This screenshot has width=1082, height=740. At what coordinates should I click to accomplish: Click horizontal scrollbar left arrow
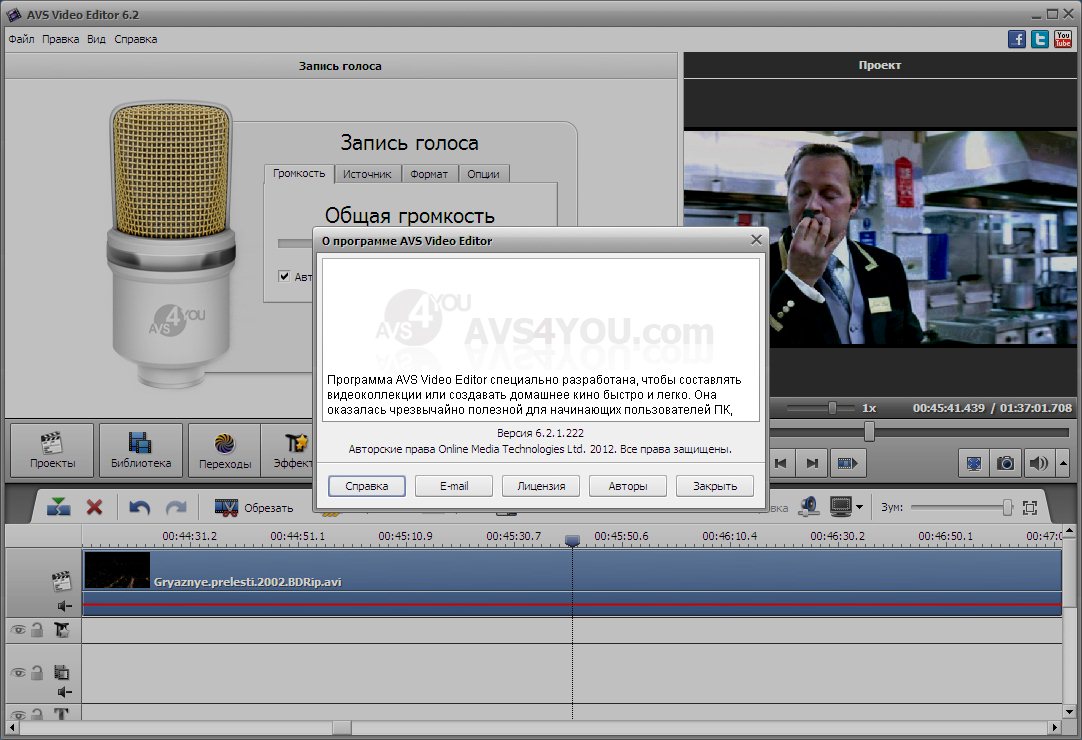[x=12, y=728]
